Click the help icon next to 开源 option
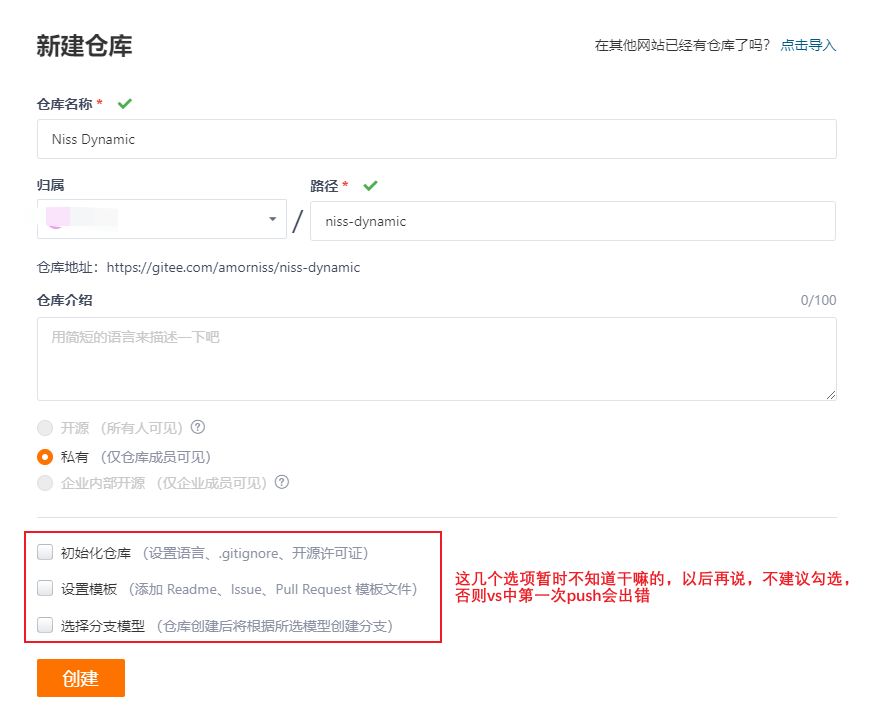Image resolution: width=875 pixels, height=721 pixels. [x=197, y=426]
